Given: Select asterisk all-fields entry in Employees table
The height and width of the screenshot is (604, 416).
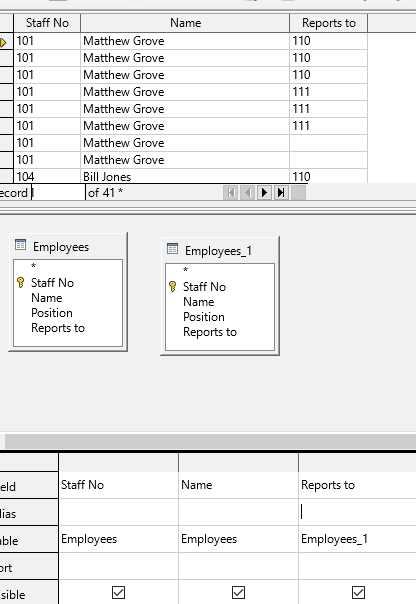Looking at the screenshot, I should coord(34,266).
